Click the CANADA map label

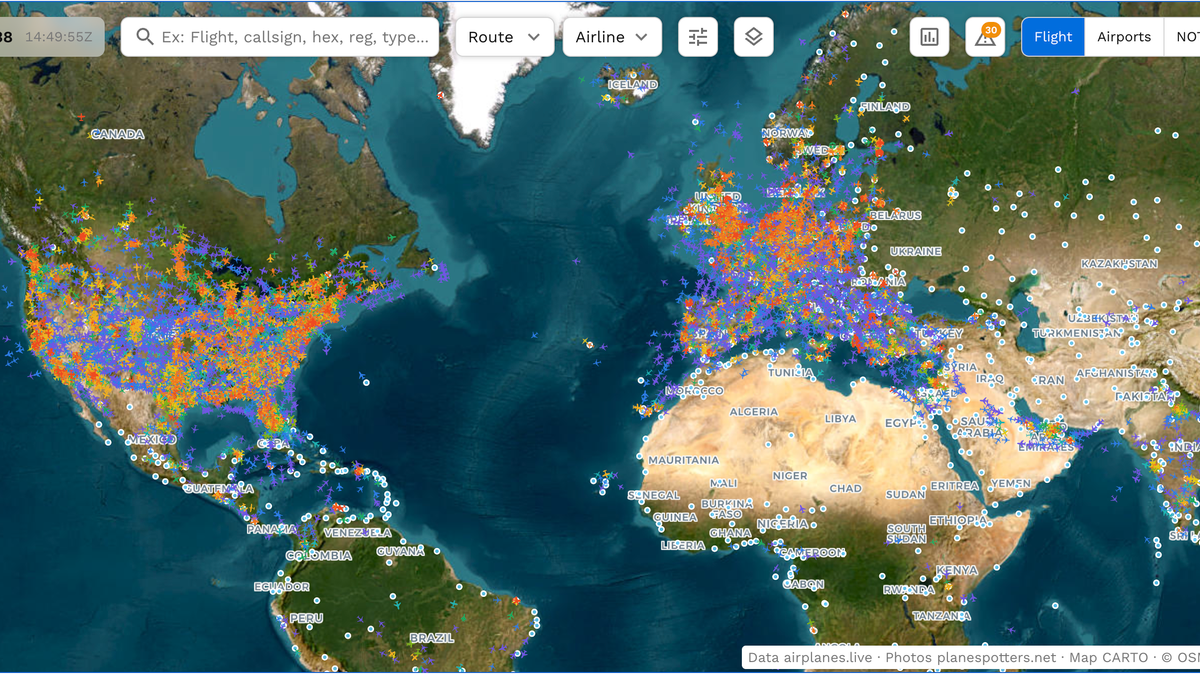coord(118,134)
